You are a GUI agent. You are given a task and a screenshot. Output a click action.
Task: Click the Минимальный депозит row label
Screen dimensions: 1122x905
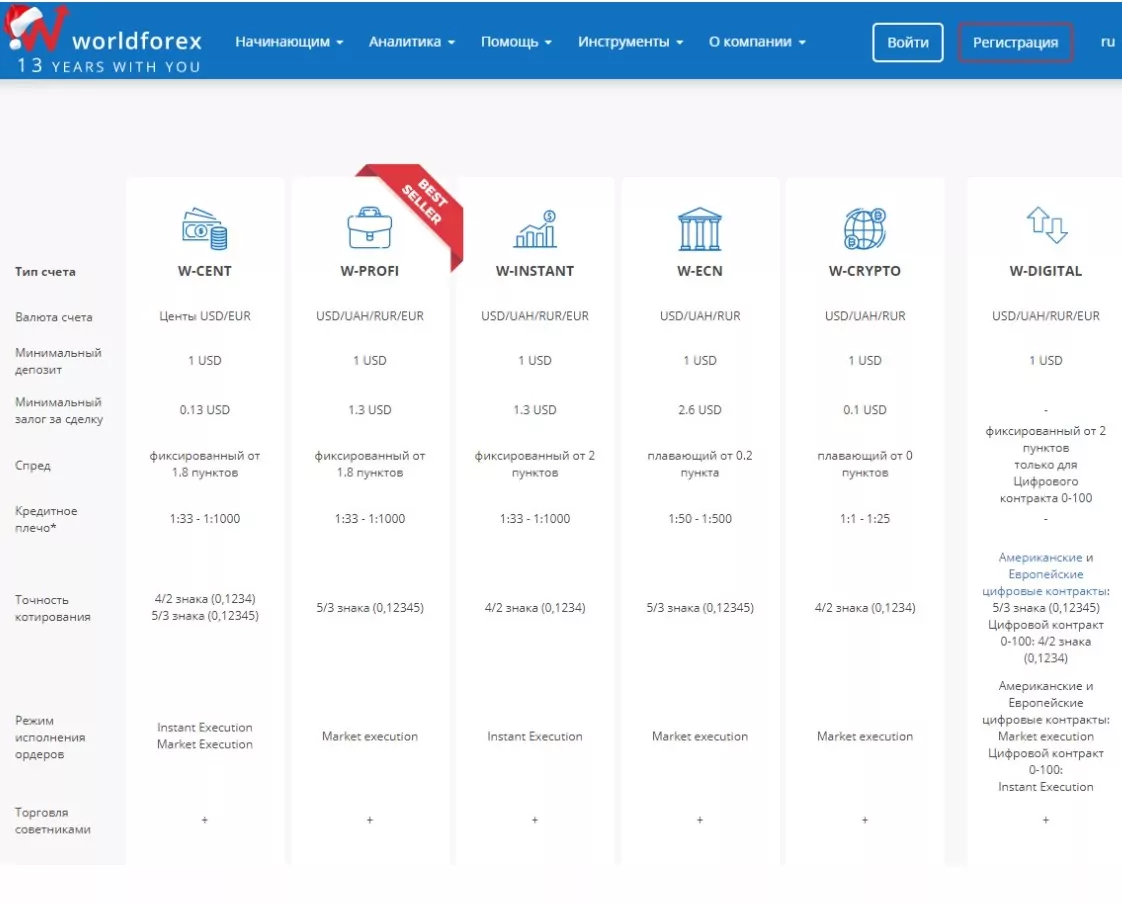coord(58,361)
